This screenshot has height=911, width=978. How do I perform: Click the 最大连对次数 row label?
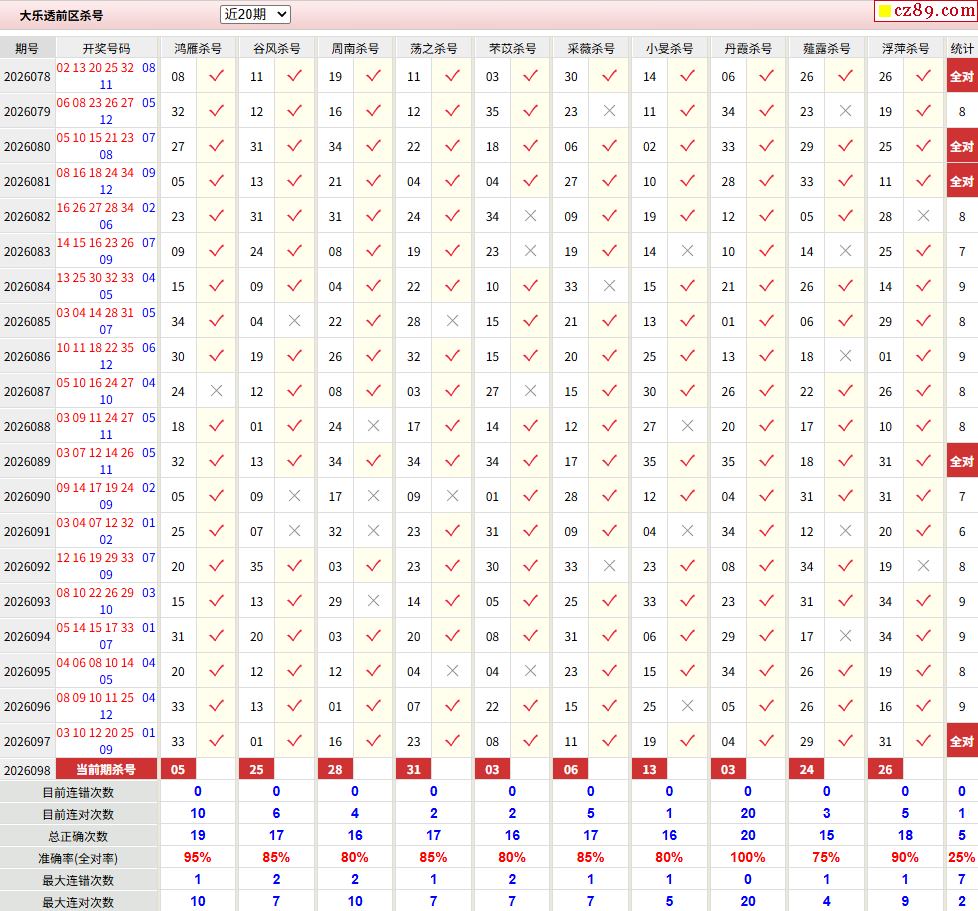[78, 902]
